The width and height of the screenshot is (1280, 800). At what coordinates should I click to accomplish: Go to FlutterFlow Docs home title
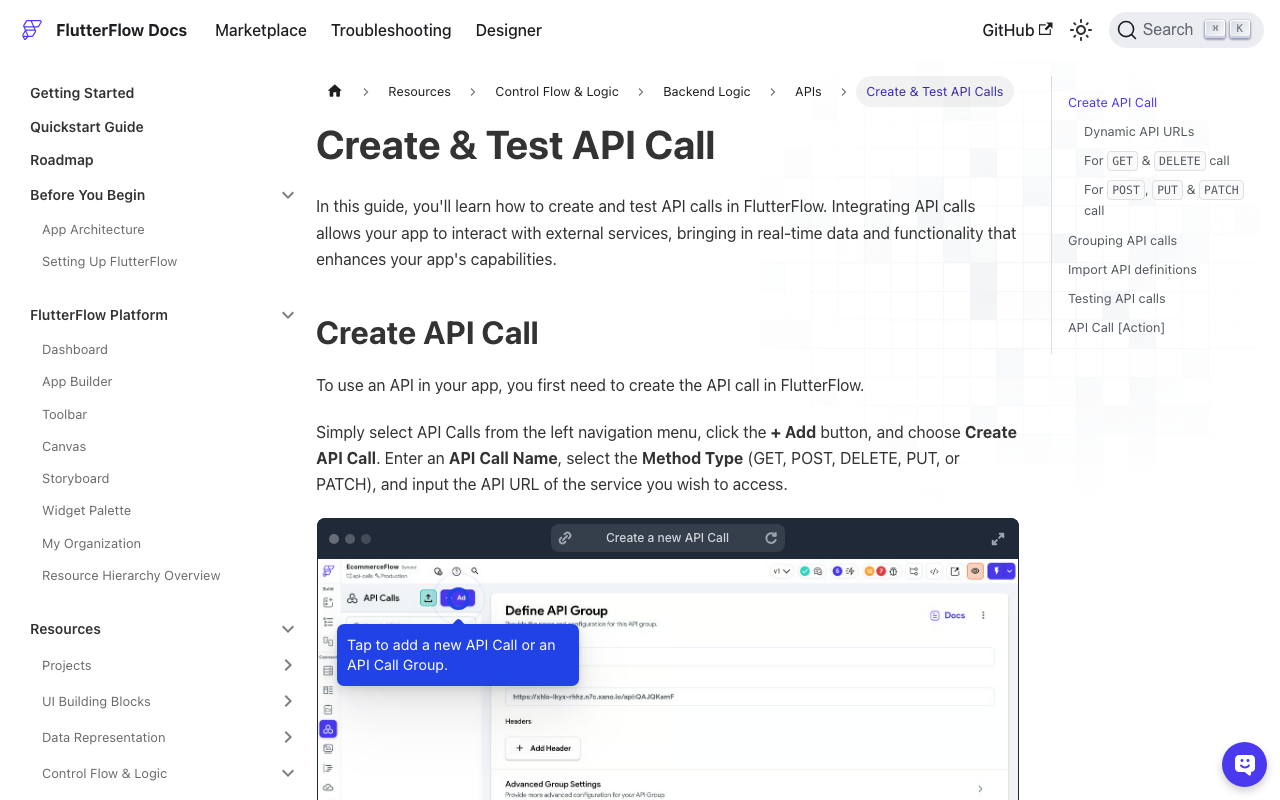[x=122, y=30]
